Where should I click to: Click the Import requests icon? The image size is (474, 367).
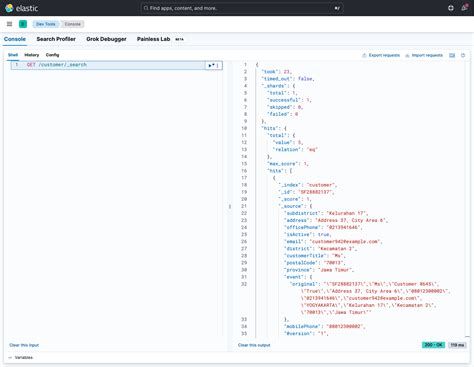point(407,55)
